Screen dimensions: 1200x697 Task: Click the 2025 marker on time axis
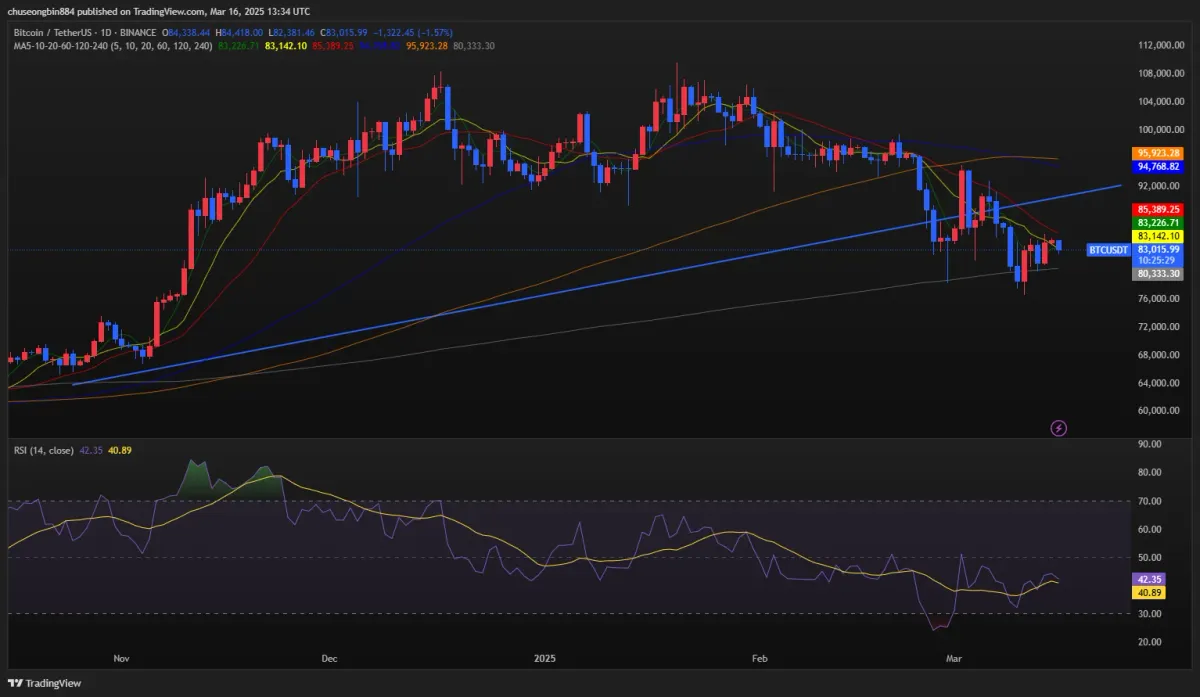(545, 659)
